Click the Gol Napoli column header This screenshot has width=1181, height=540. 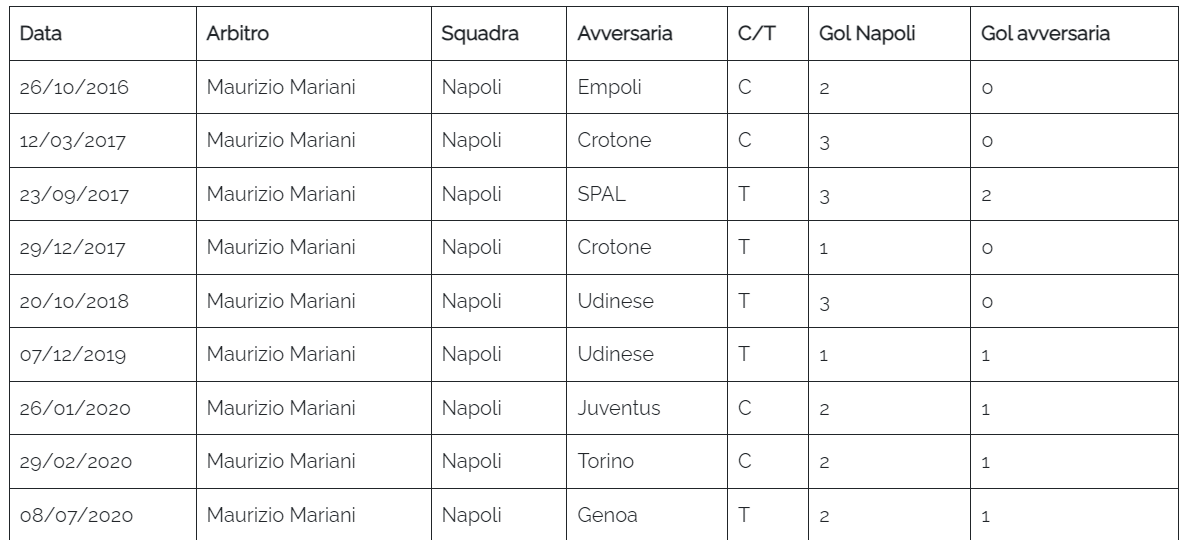[x=867, y=33]
